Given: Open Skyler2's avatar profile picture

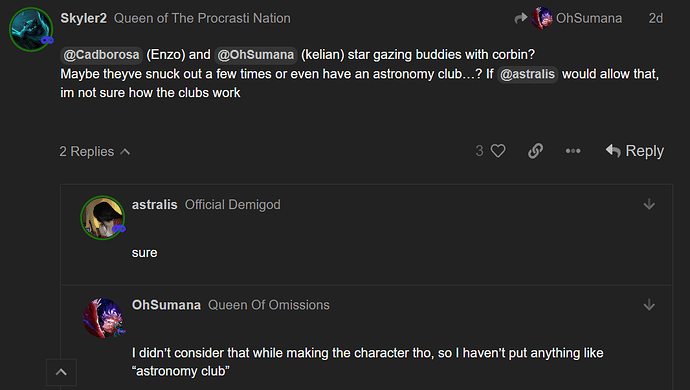Looking at the screenshot, I should [x=31, y=29].
